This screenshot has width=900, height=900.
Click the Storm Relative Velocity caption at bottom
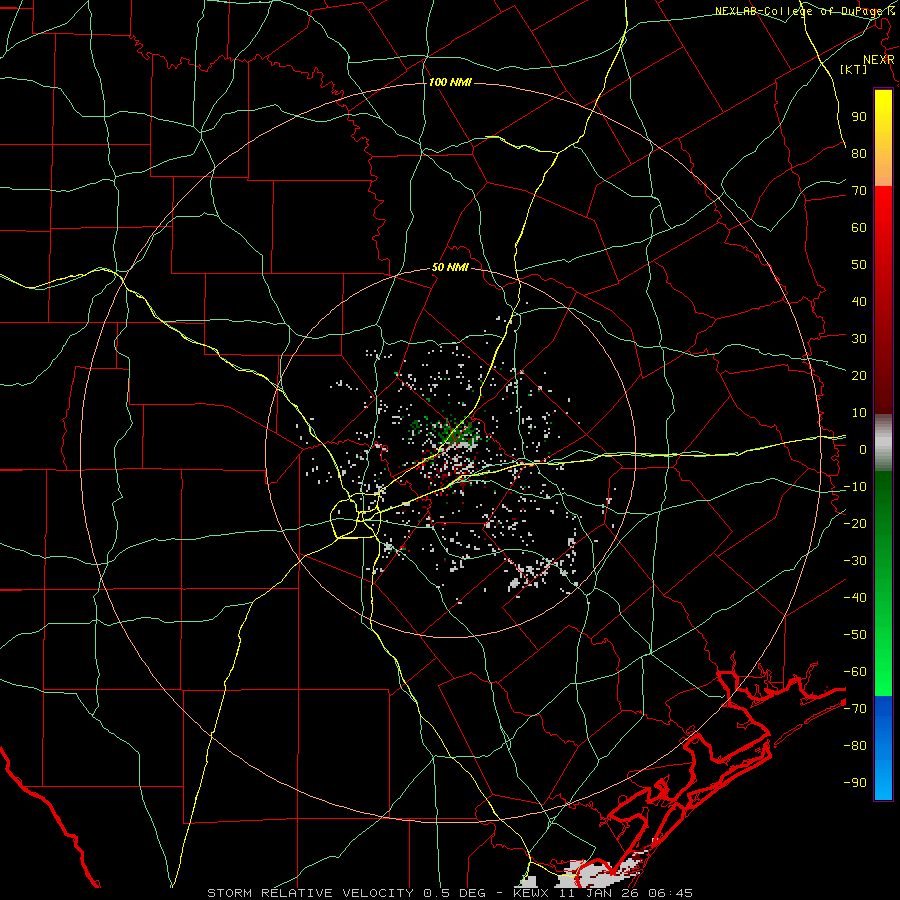449,893
